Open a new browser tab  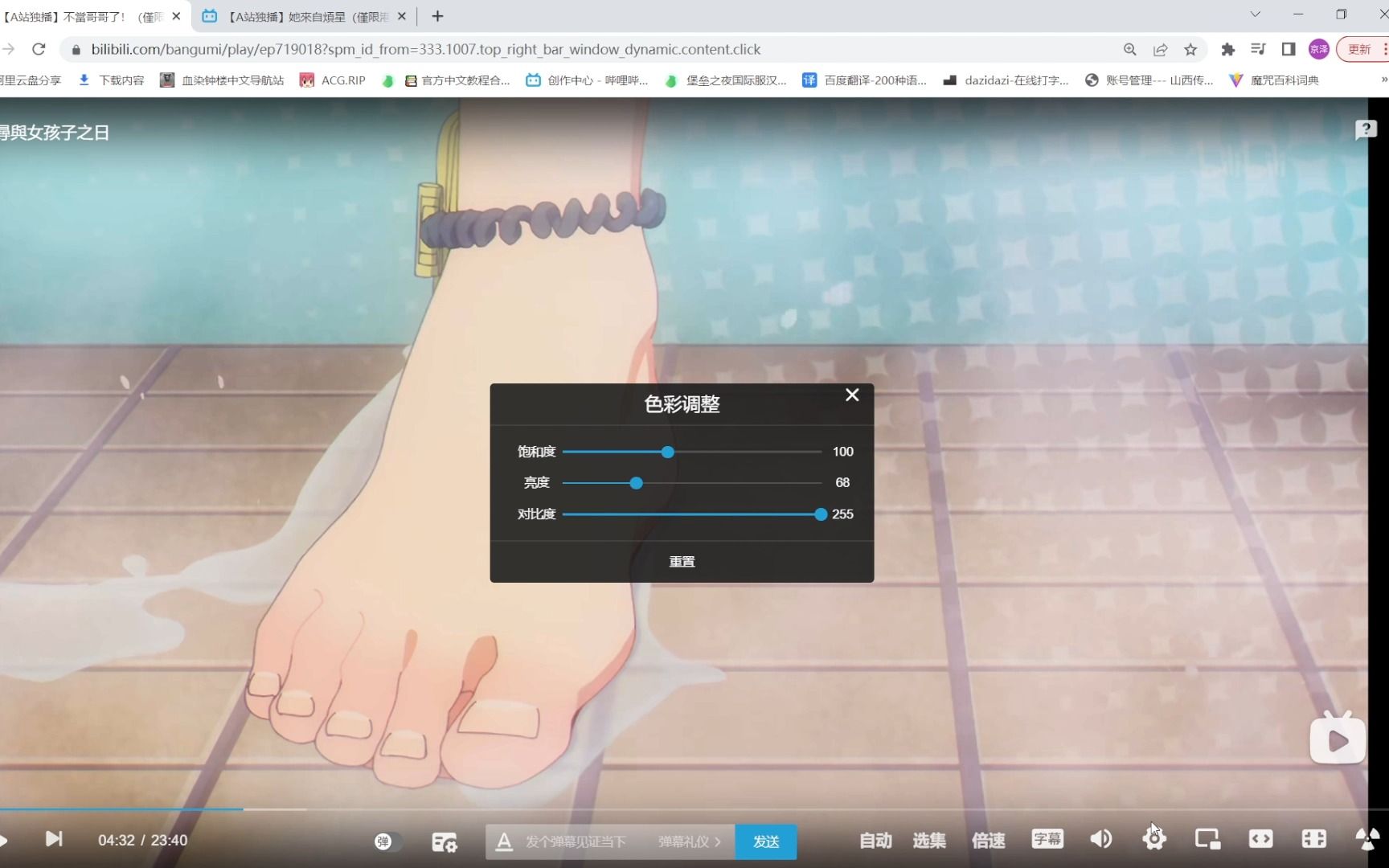pyautogui.click(x=437, y=16)
